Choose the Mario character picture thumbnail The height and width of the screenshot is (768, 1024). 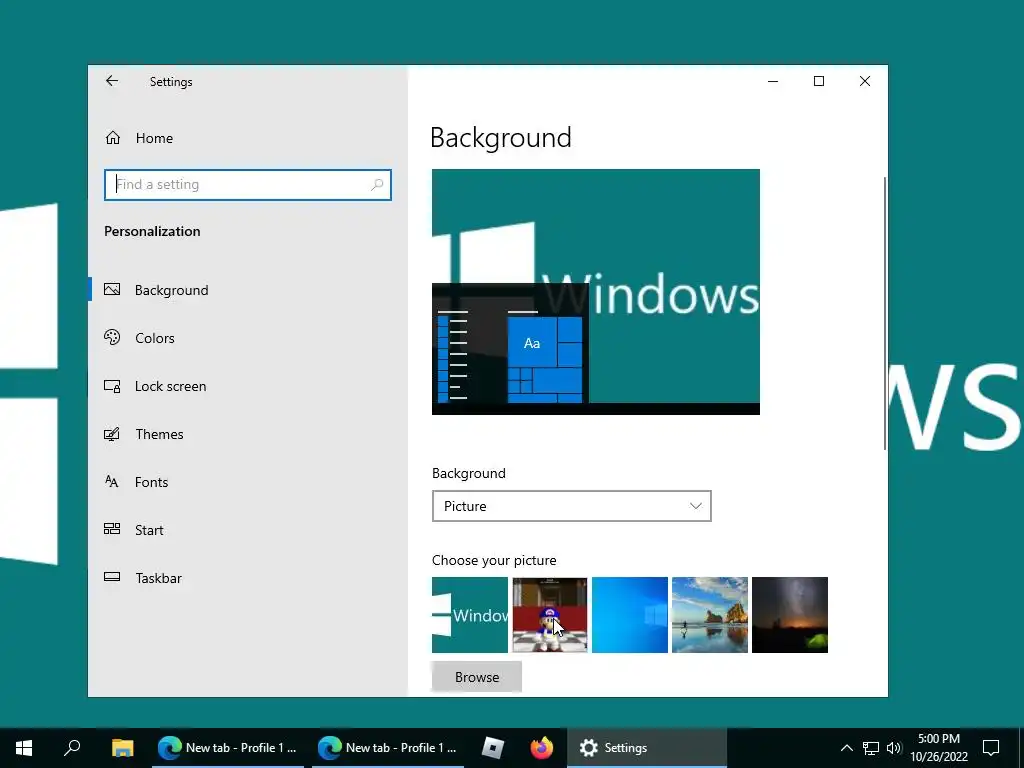click(550, 615)
